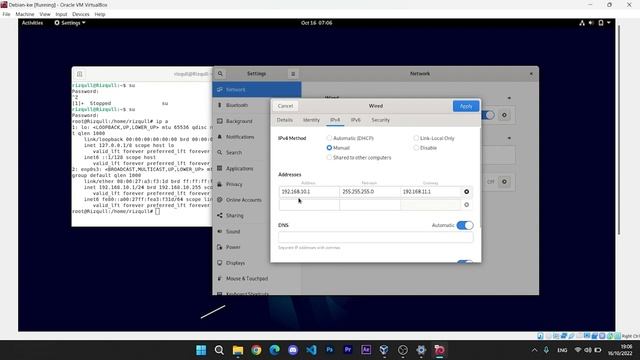This screenshot has width=640, height=360.
Task: Open Sharing in Settings sidebar
Action: (x=257, y=216)
